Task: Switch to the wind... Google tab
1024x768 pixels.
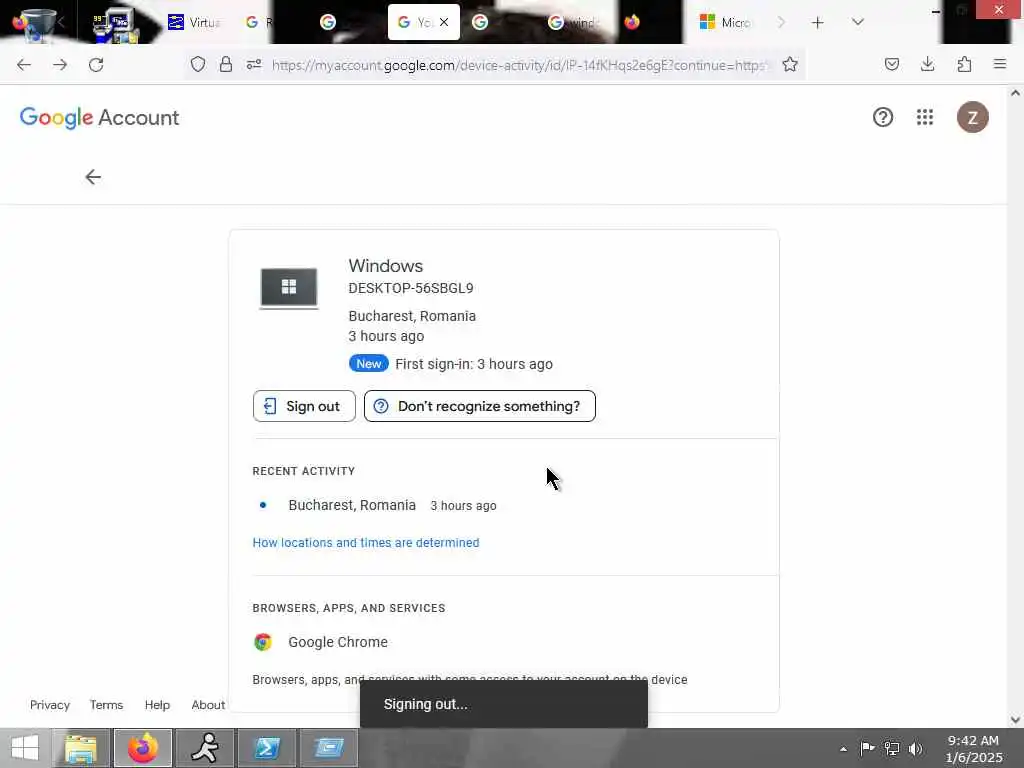Action: click(573, 22)
